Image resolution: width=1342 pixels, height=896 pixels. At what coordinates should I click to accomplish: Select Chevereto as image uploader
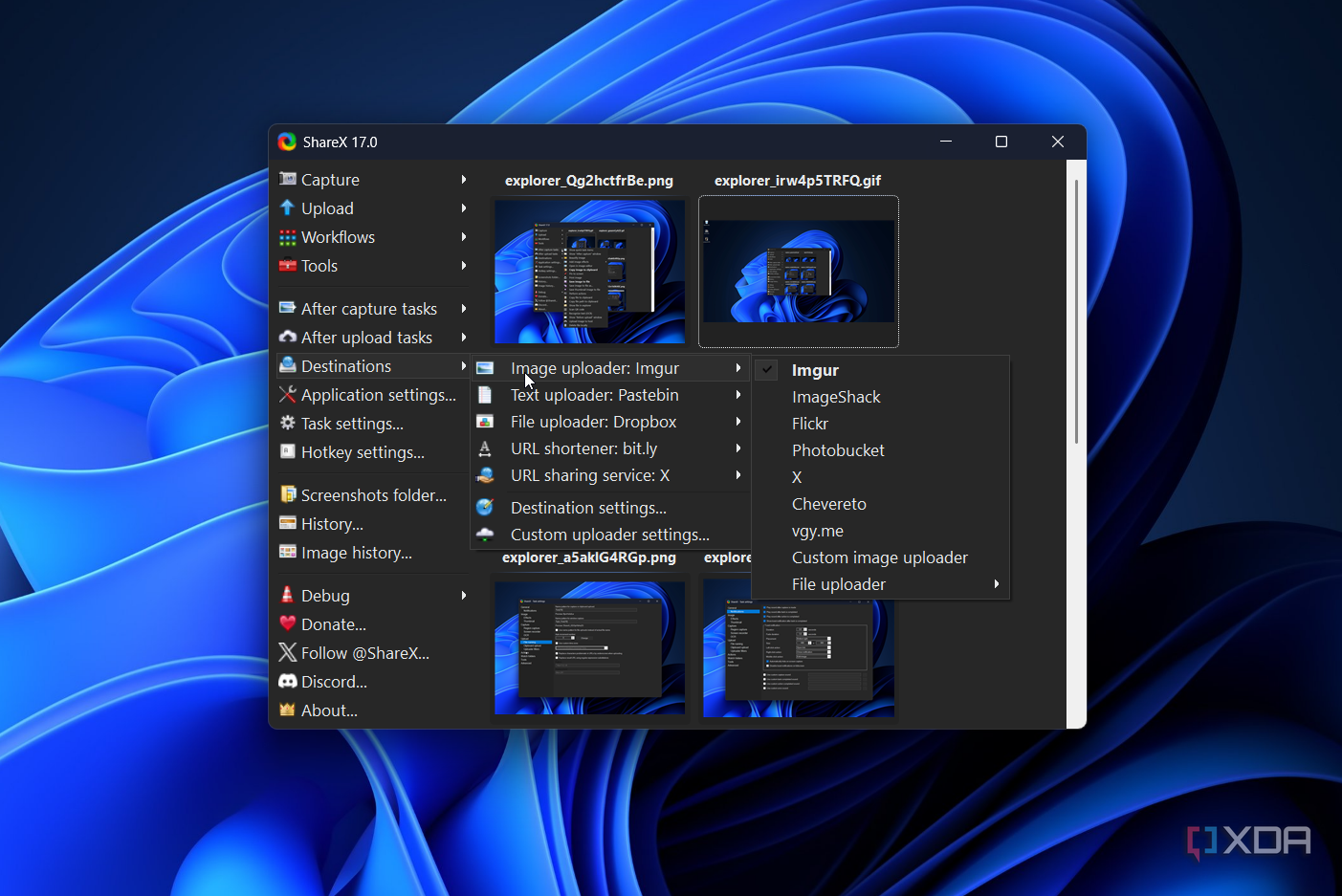(x=880, y=504)
